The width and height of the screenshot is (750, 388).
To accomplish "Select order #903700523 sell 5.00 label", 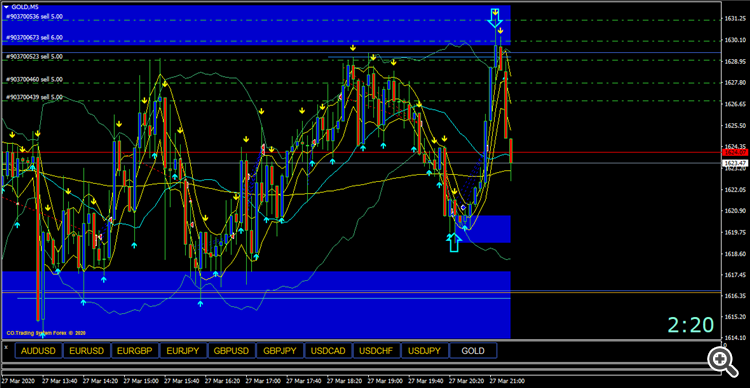I will pyautogui.click(x=34, y=56).
